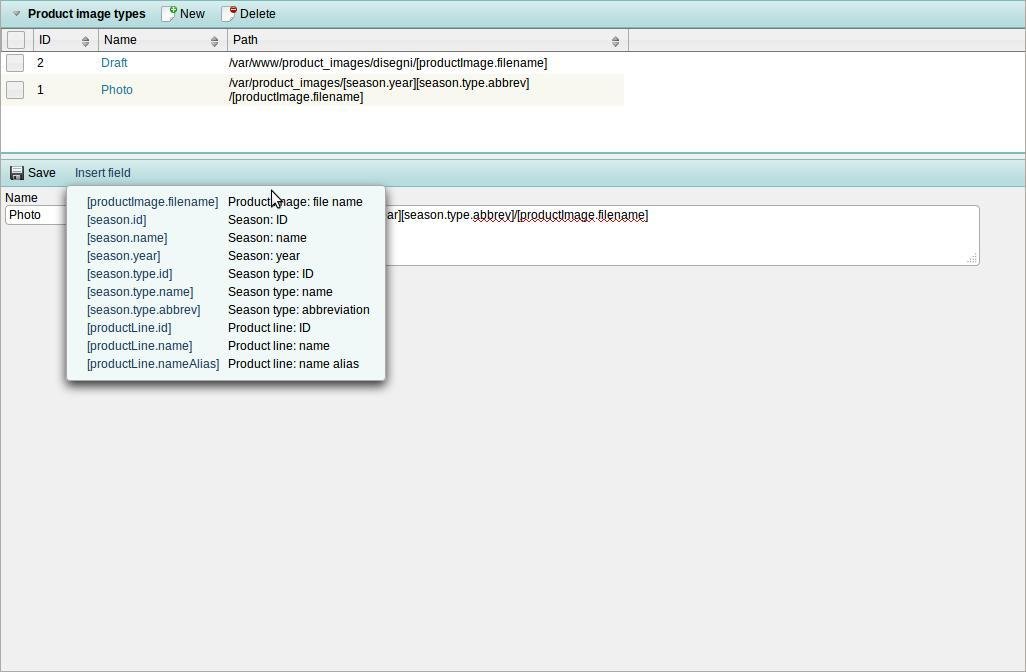
Task: Insert the [season.year] field
Action: coord(123,255)
